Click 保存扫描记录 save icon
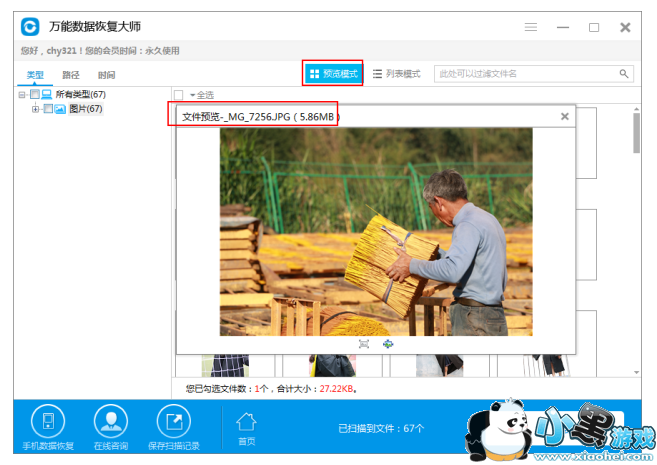657x465 pixels. coord(173,421)
